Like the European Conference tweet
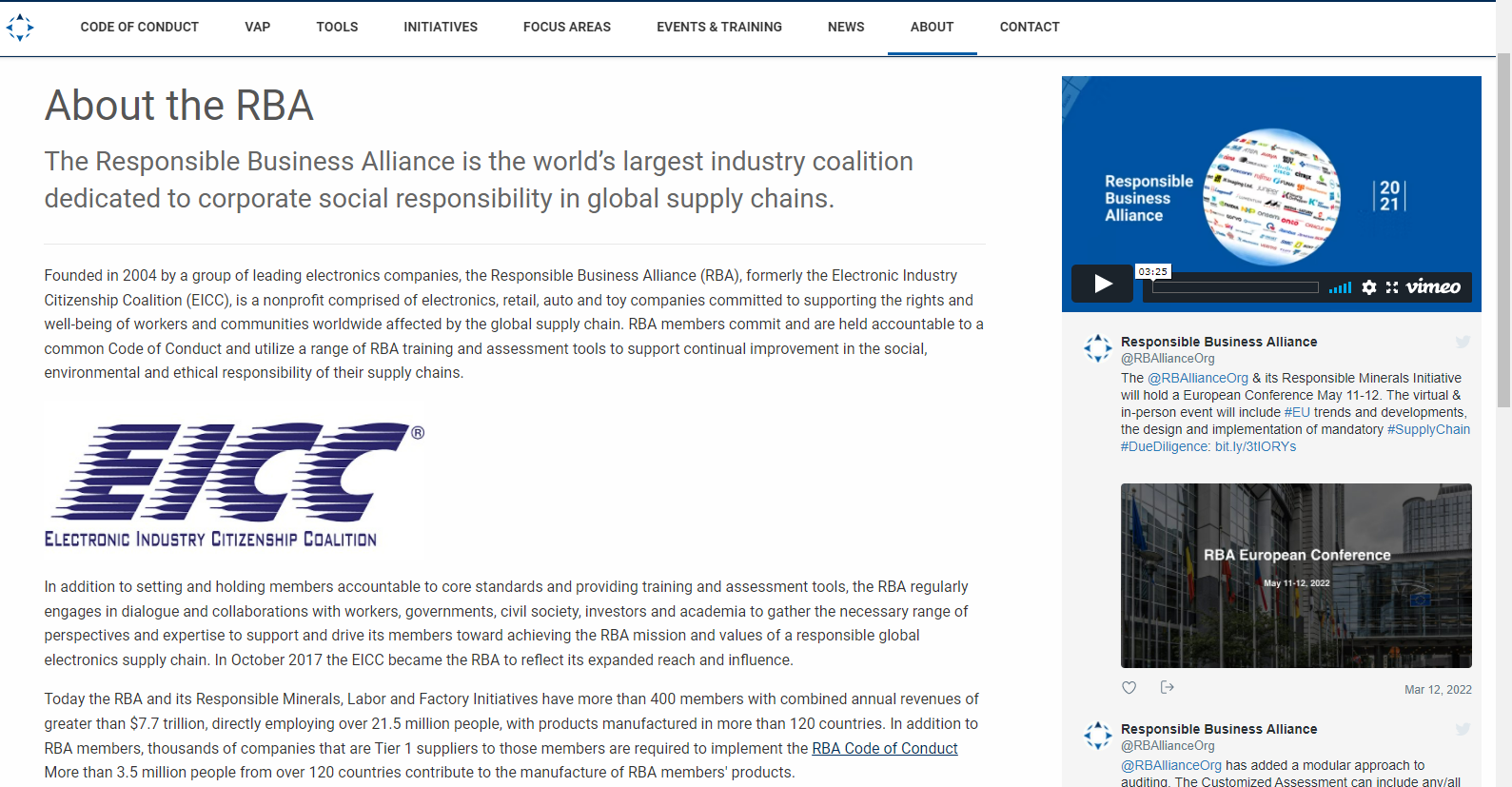1512x787 pixels. [1129, 688]
